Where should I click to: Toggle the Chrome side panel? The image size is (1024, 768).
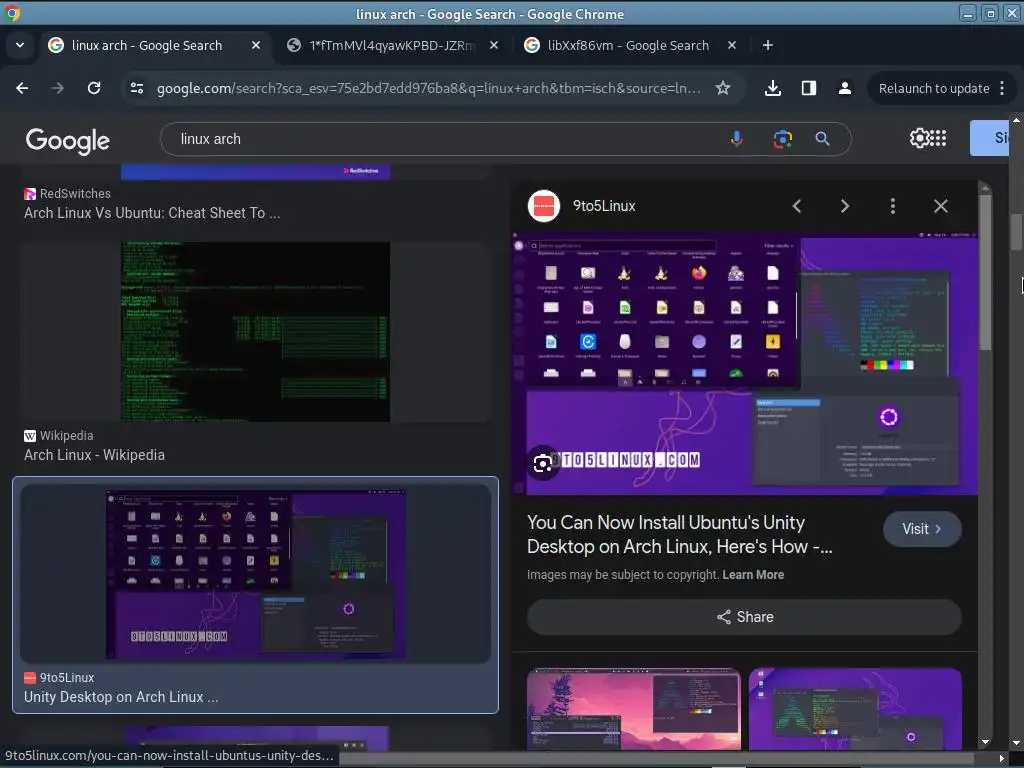[x=808, y=88]
